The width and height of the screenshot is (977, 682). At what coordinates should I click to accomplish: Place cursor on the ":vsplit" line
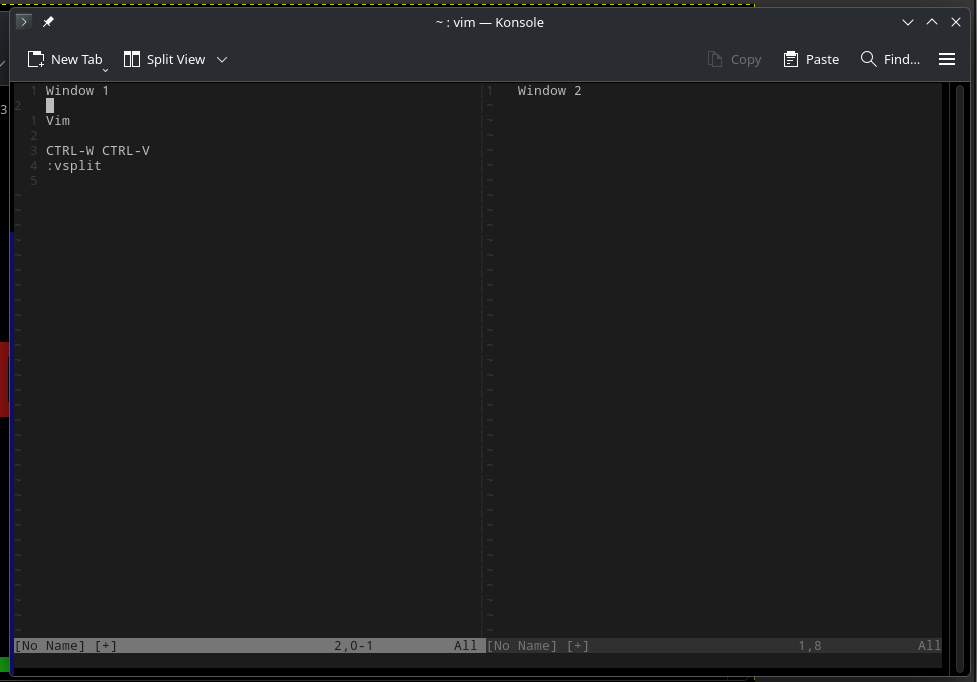point(74,166)
